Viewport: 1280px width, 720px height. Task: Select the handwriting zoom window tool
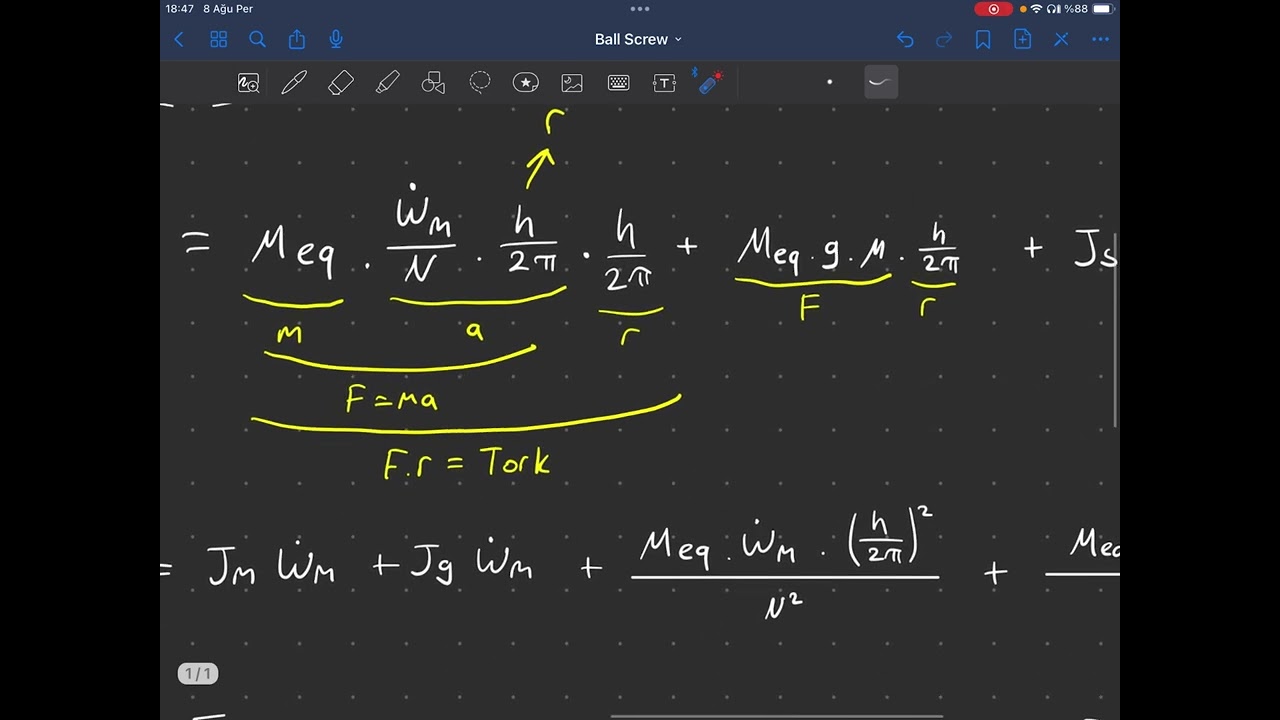(x=248, y=83)
